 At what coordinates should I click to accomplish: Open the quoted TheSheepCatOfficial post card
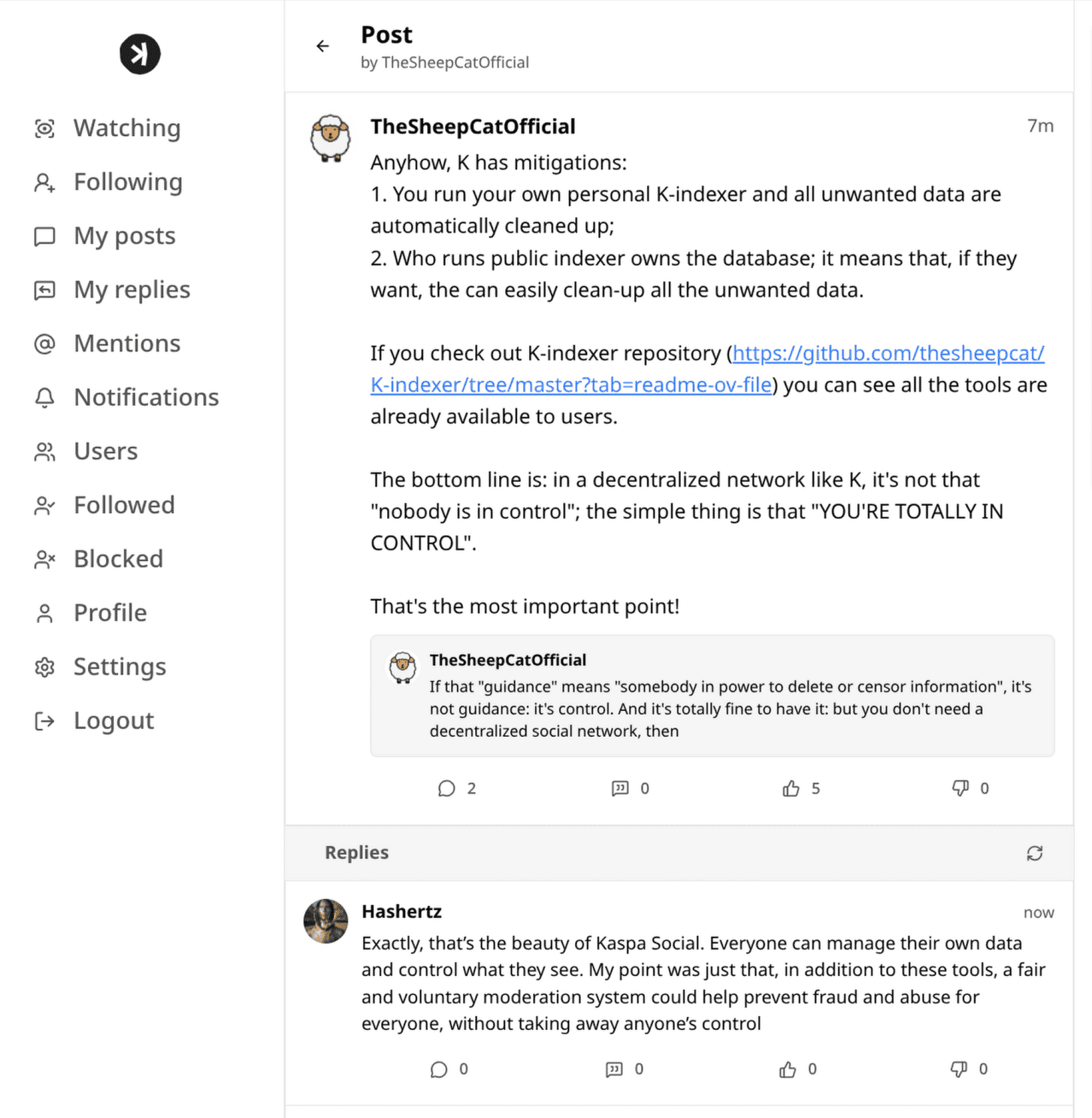[712, 696]
